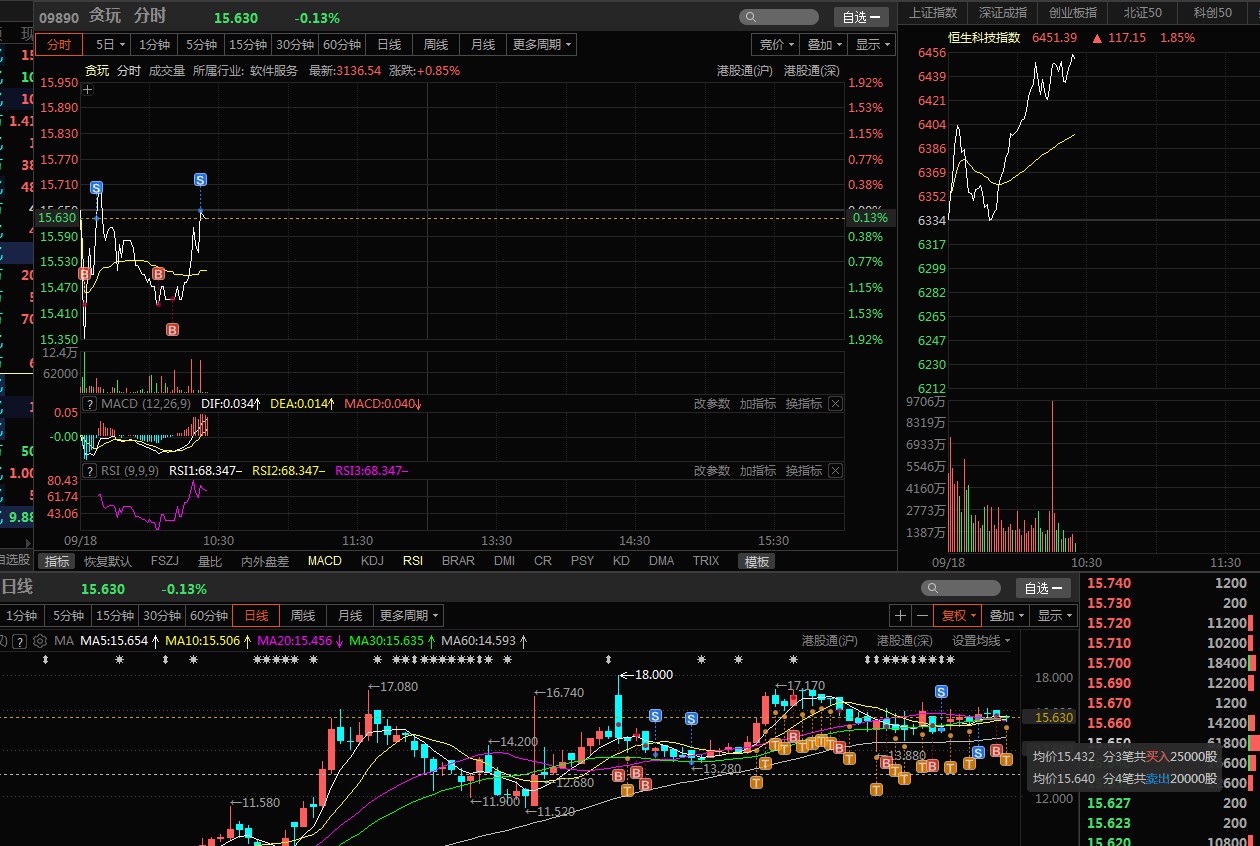
Task: Toggle the 指标 button on indicator bar
Action: (x=57, y=562)
